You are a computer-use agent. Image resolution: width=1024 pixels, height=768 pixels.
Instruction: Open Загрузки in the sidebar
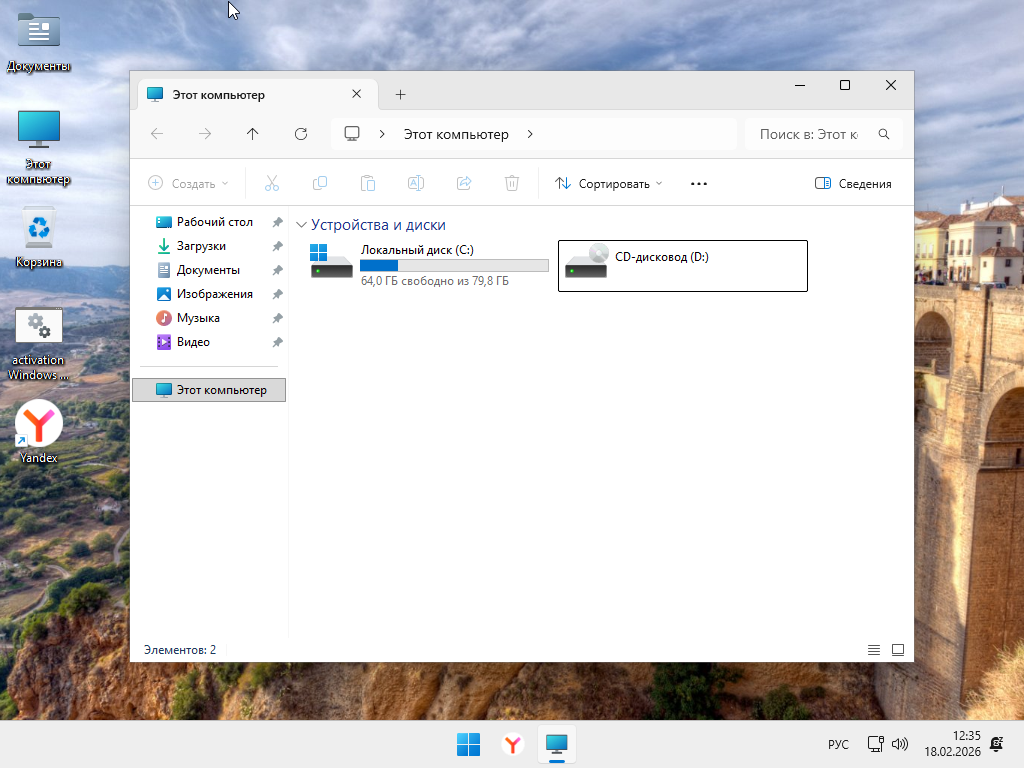click(x=201, y=246)
